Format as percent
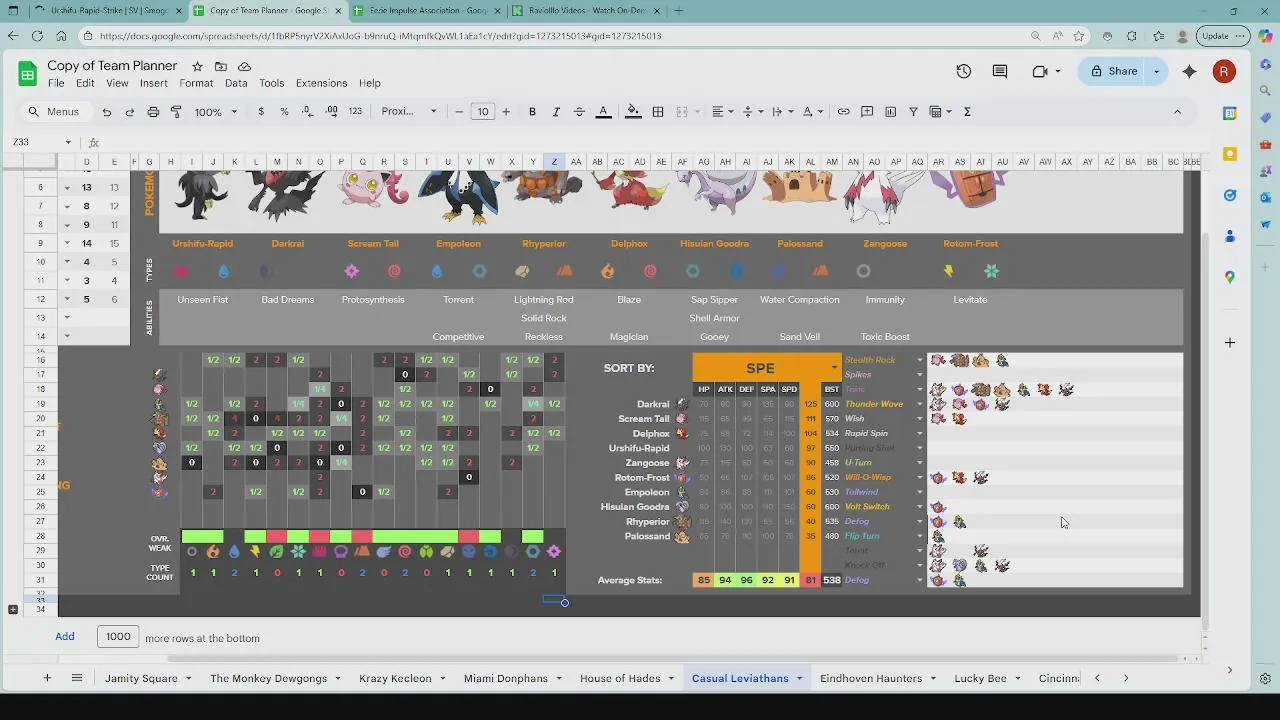The width and height of the screenshot is (1280, 720). pos(284,112)
